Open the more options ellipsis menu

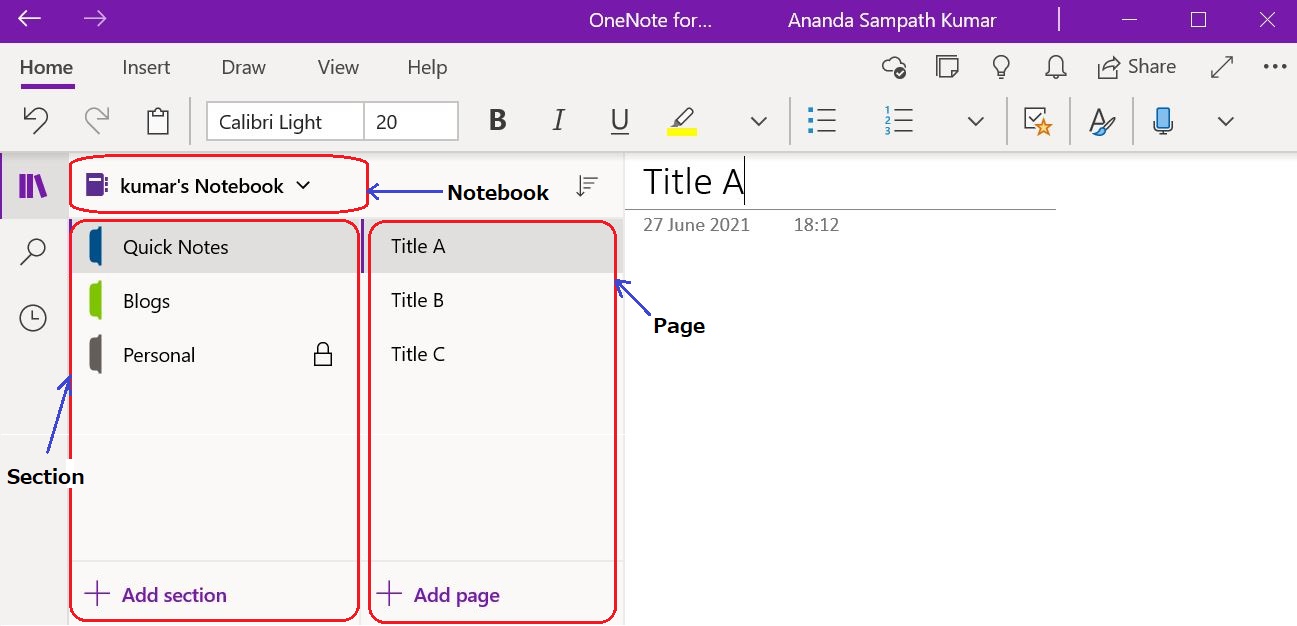pos(1274,67)
